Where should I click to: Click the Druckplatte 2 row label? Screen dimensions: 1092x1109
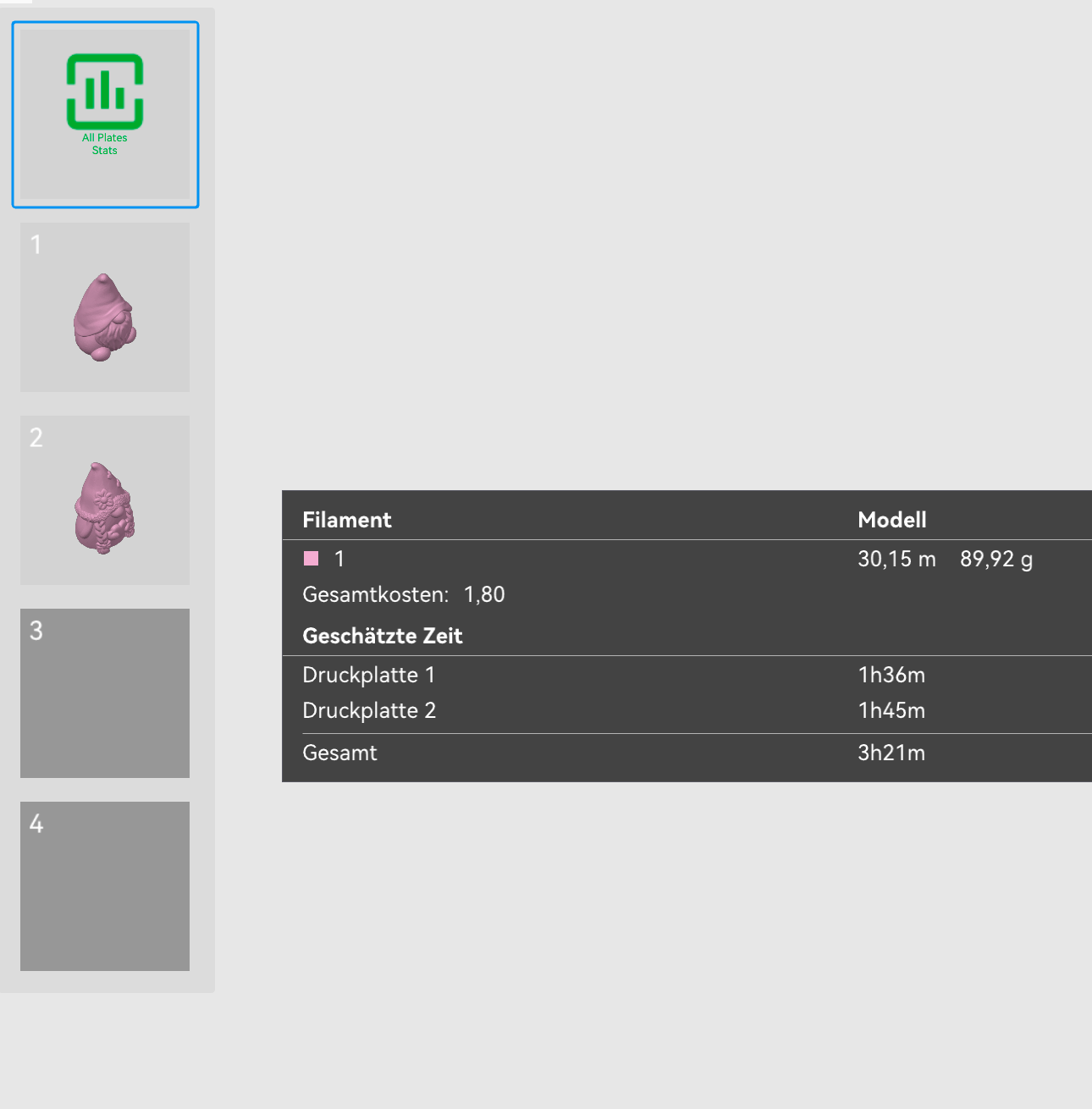tap(369, 710)
